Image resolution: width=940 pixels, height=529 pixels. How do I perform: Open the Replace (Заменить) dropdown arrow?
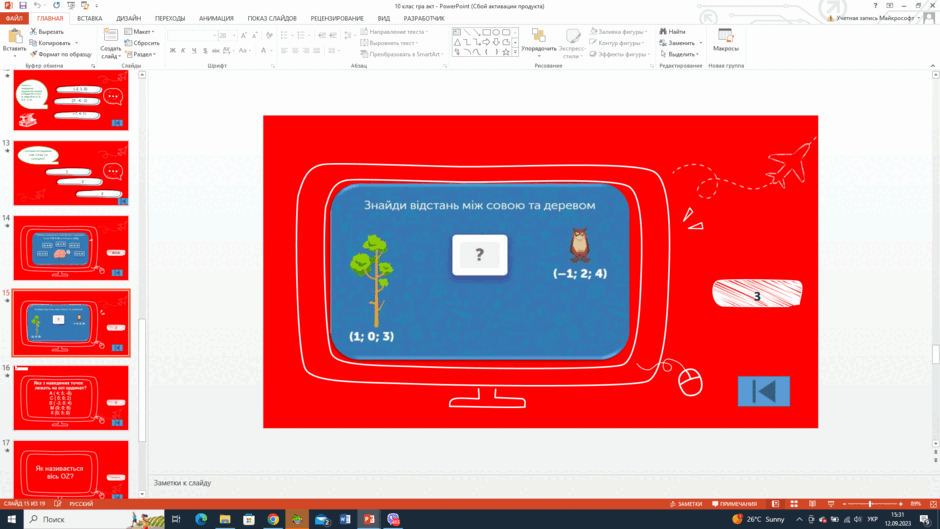pos(701,43)
